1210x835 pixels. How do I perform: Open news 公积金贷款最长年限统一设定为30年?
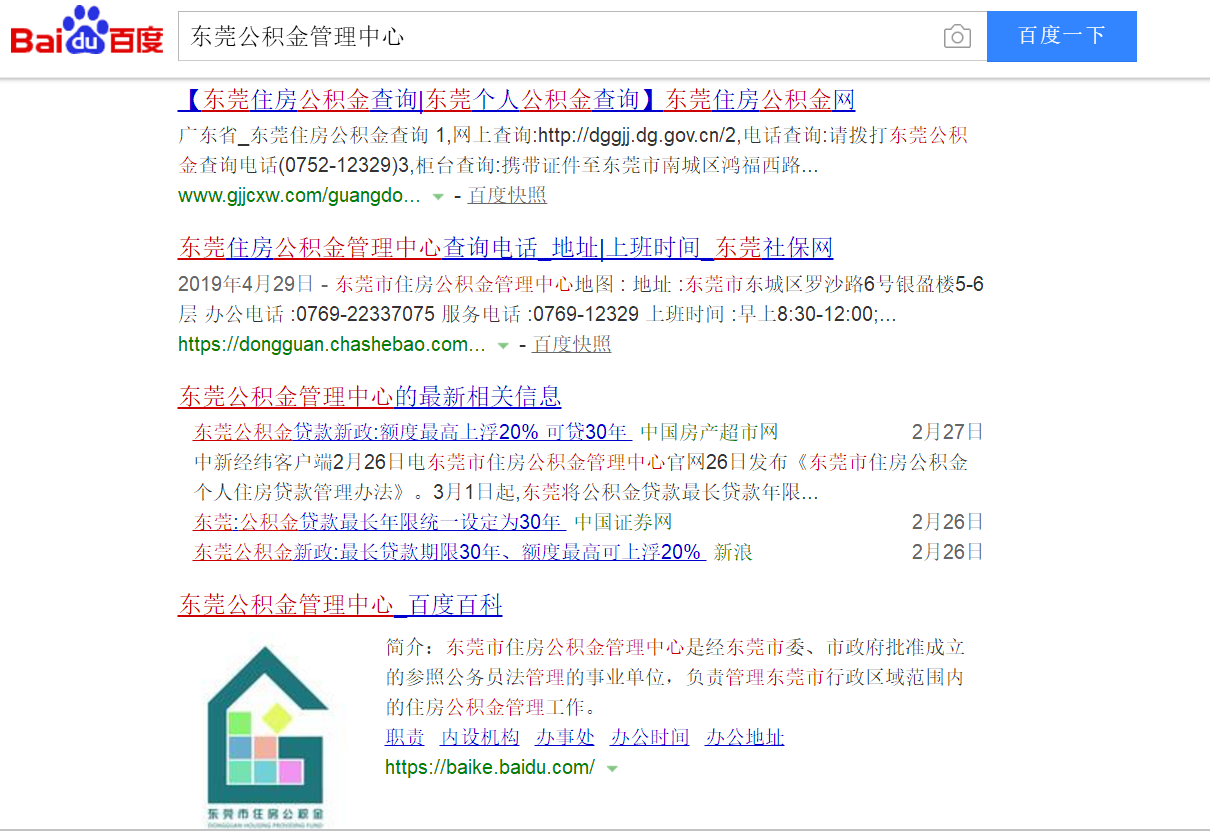pos(379,522)
